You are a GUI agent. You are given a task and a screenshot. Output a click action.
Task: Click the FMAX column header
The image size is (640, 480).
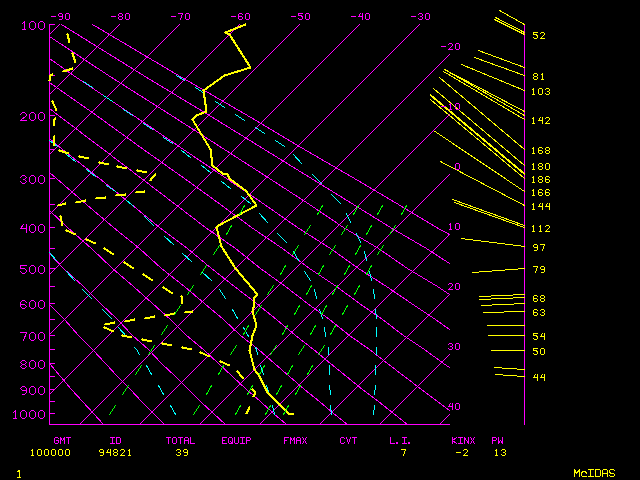[295, 440]
